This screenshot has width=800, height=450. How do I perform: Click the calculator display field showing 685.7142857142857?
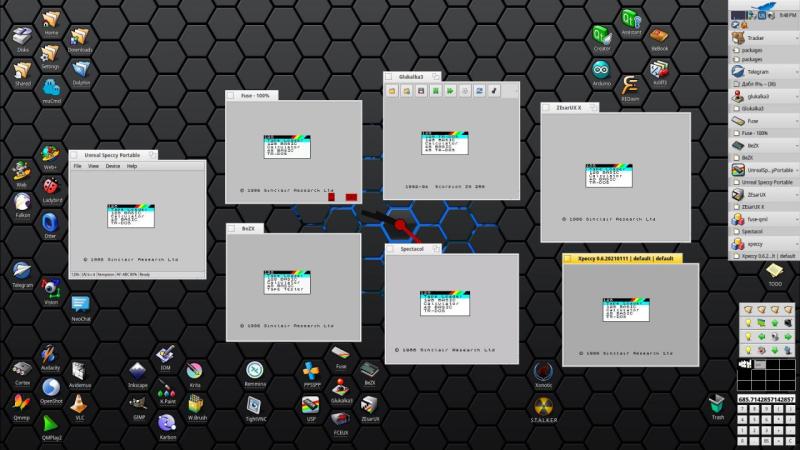(767, 399)
